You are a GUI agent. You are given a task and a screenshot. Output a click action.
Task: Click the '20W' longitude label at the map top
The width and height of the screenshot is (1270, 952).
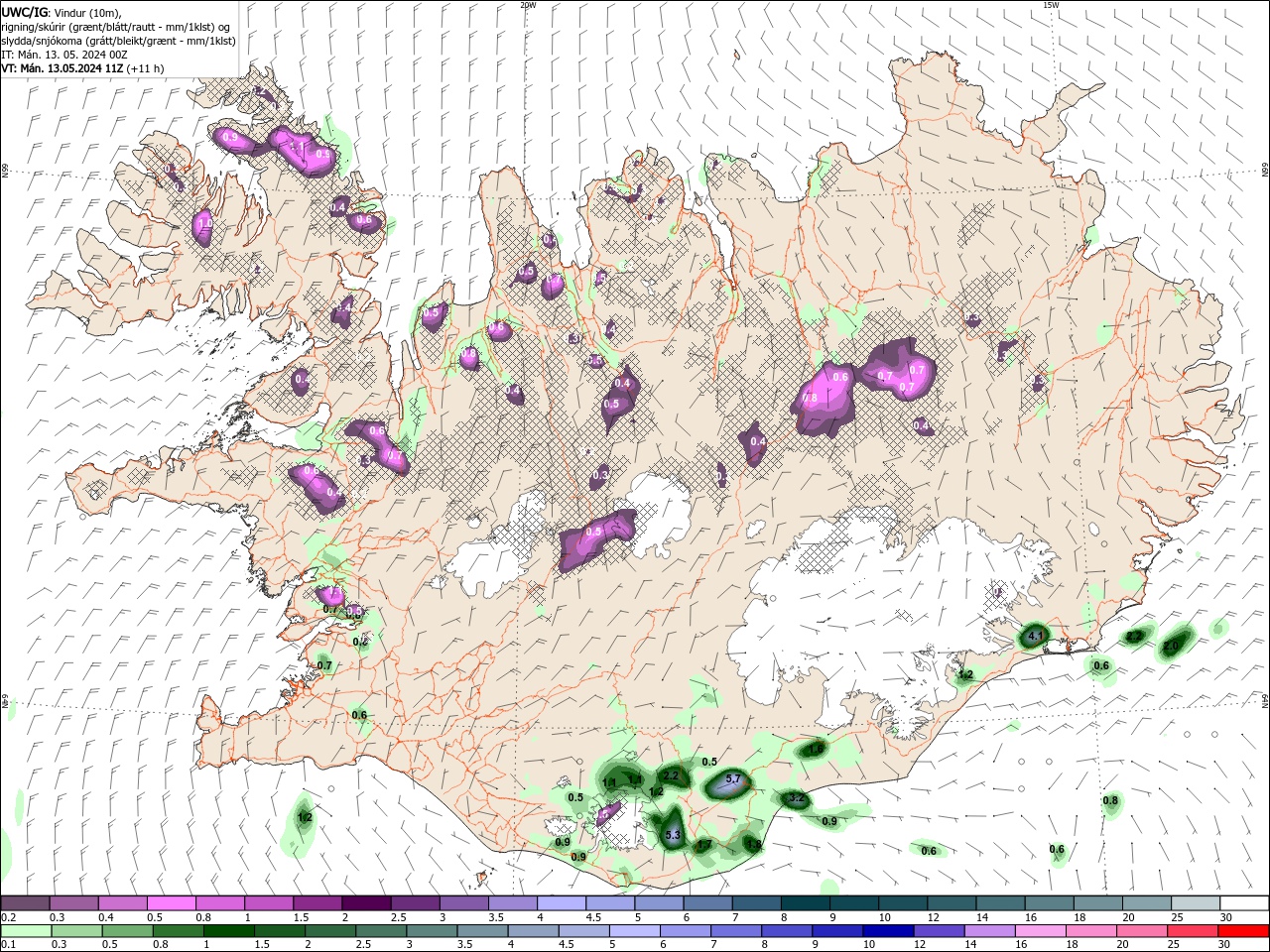(x=528, y=5)
